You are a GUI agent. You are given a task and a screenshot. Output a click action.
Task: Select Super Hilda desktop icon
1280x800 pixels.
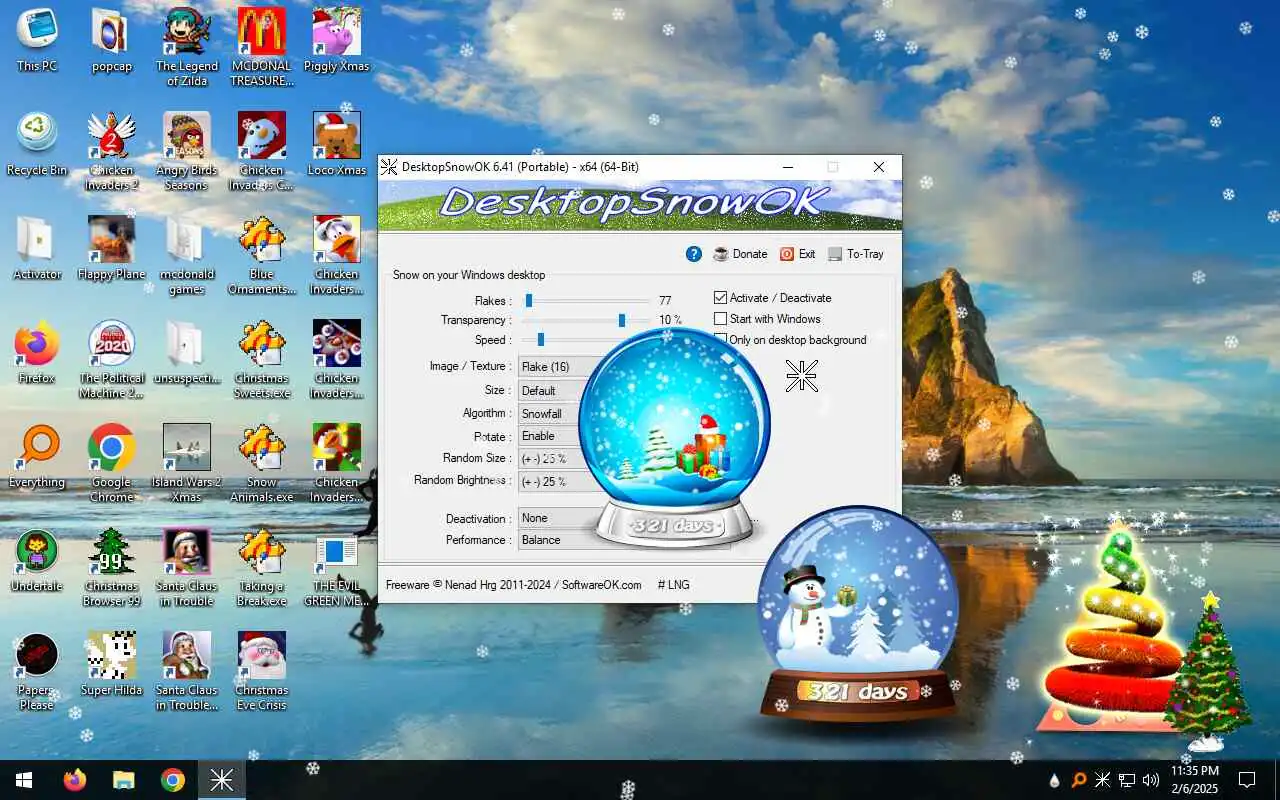(111, 665)
